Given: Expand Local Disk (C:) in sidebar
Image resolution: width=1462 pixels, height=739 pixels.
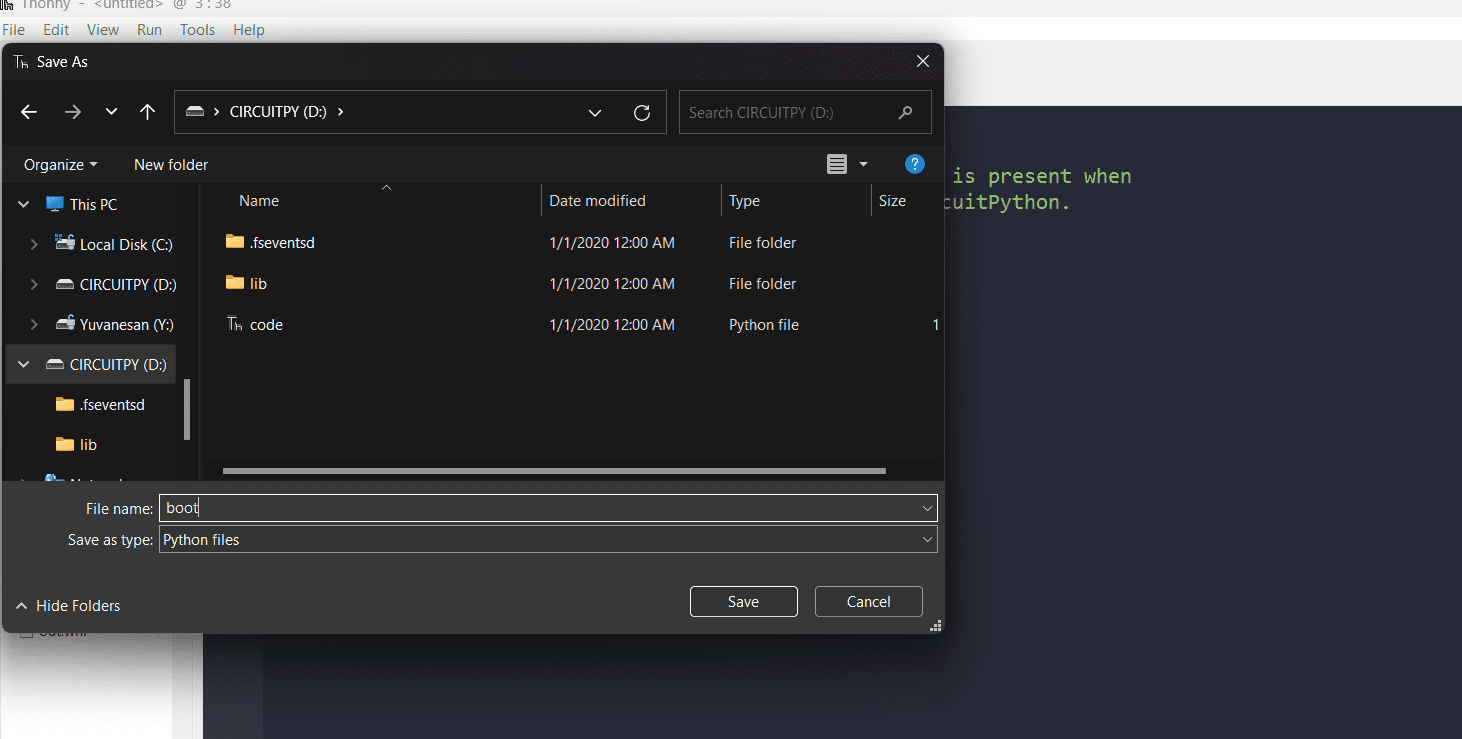Looking at the screenshot, I should pyautogui.click(x=34, y=243).
